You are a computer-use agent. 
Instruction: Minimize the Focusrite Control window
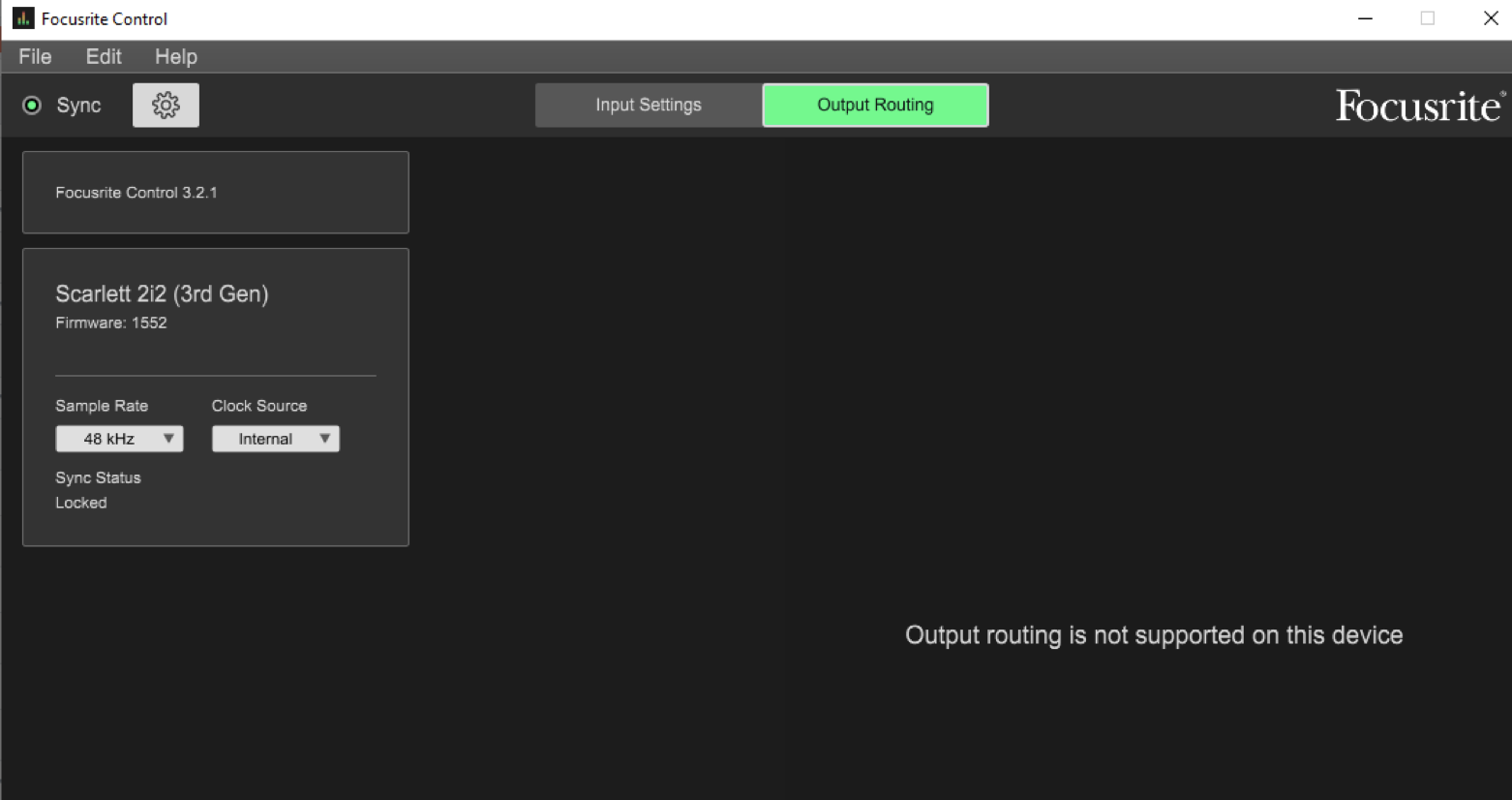(1365, 18)
